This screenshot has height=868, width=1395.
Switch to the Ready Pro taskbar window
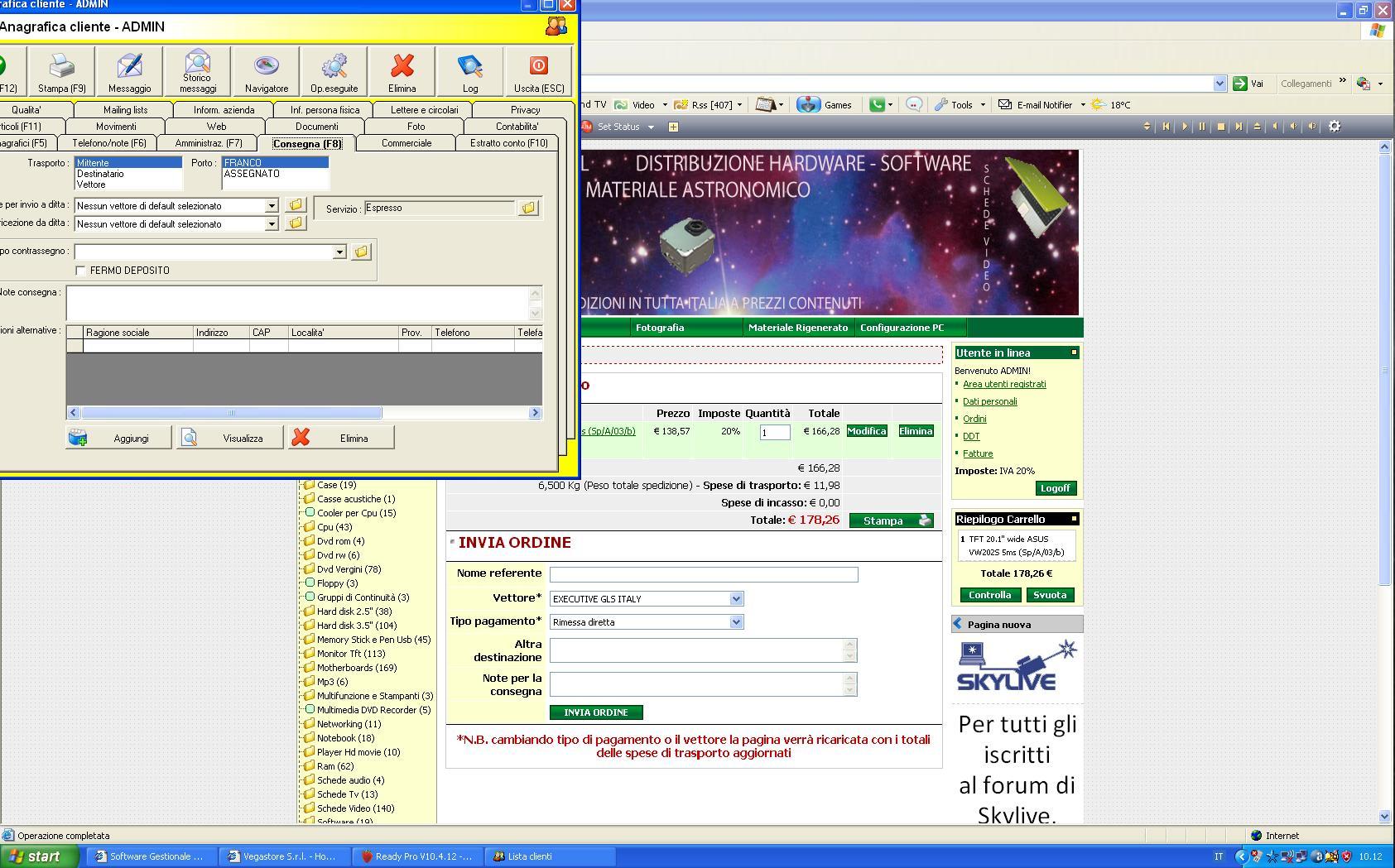point(418,856)
